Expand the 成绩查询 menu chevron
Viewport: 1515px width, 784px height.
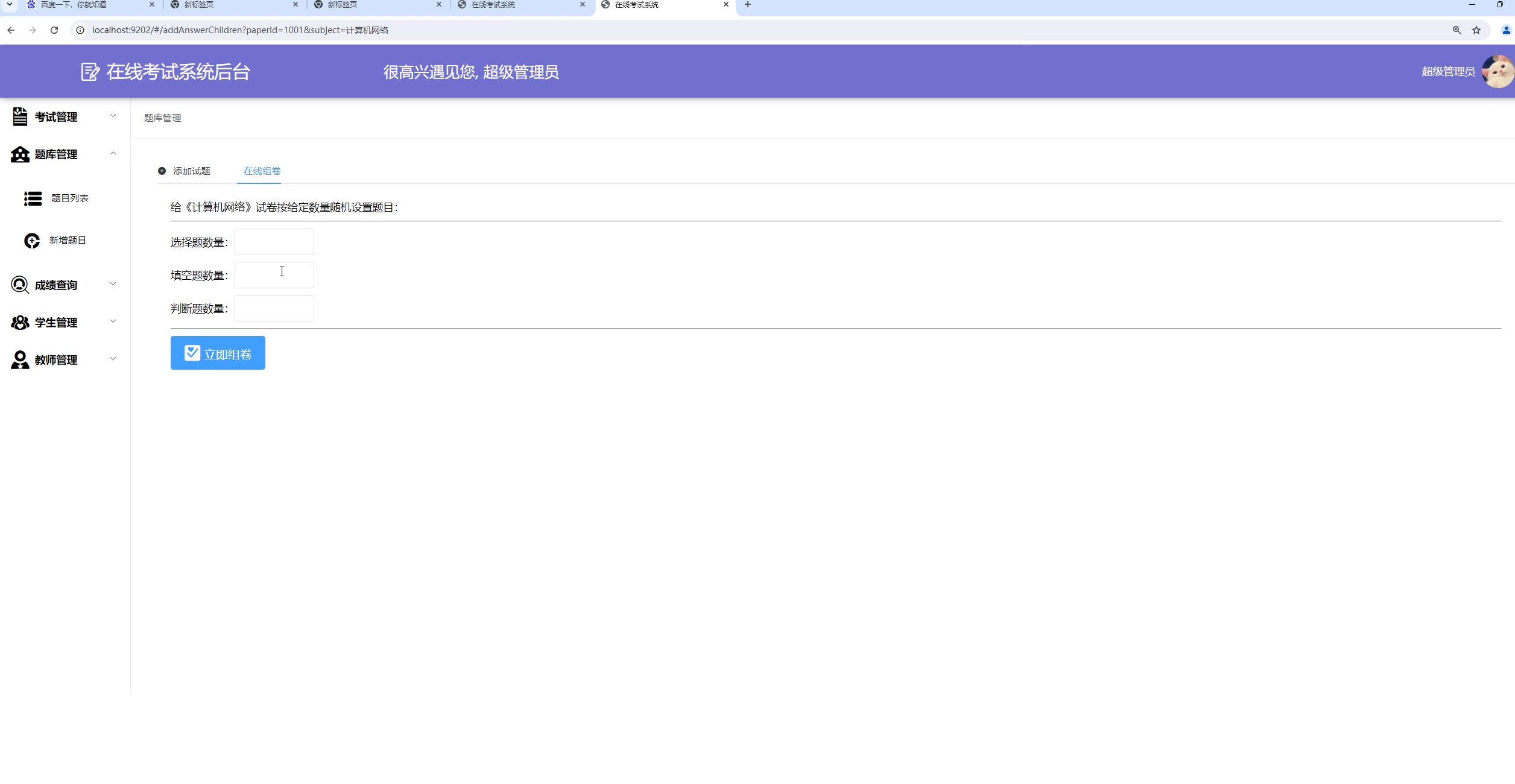(113, 284)
